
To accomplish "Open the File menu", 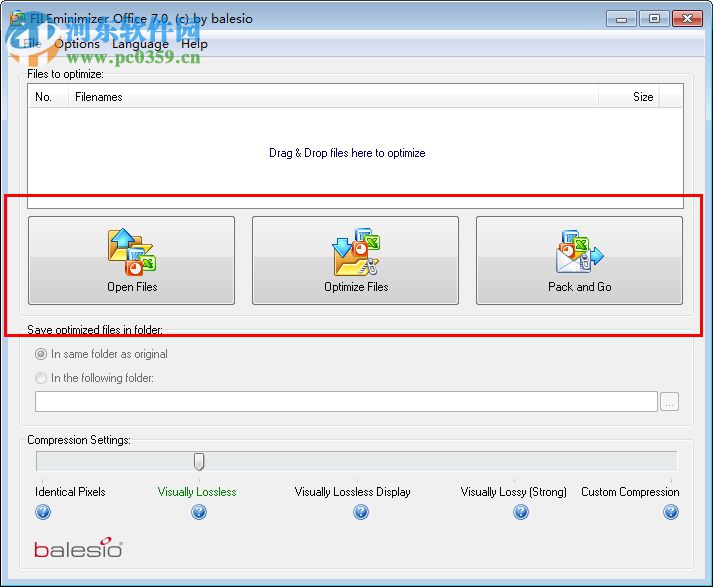I will click(32, 44).
